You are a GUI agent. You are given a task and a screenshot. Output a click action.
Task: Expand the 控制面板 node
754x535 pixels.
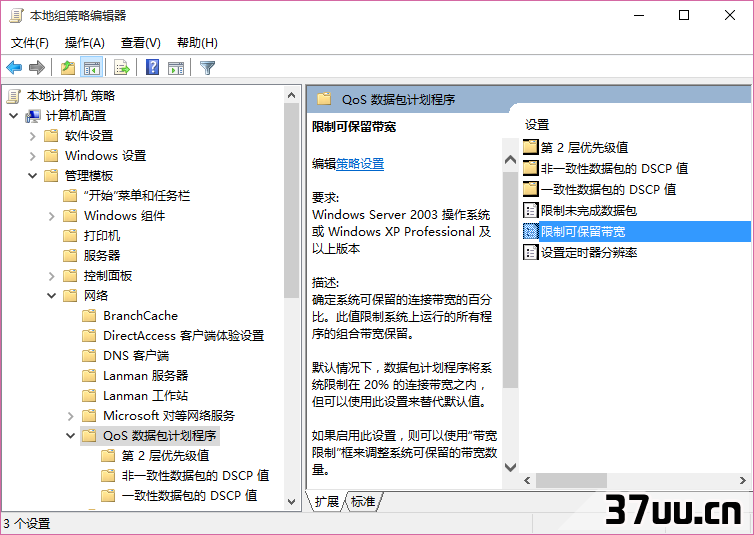51,276
